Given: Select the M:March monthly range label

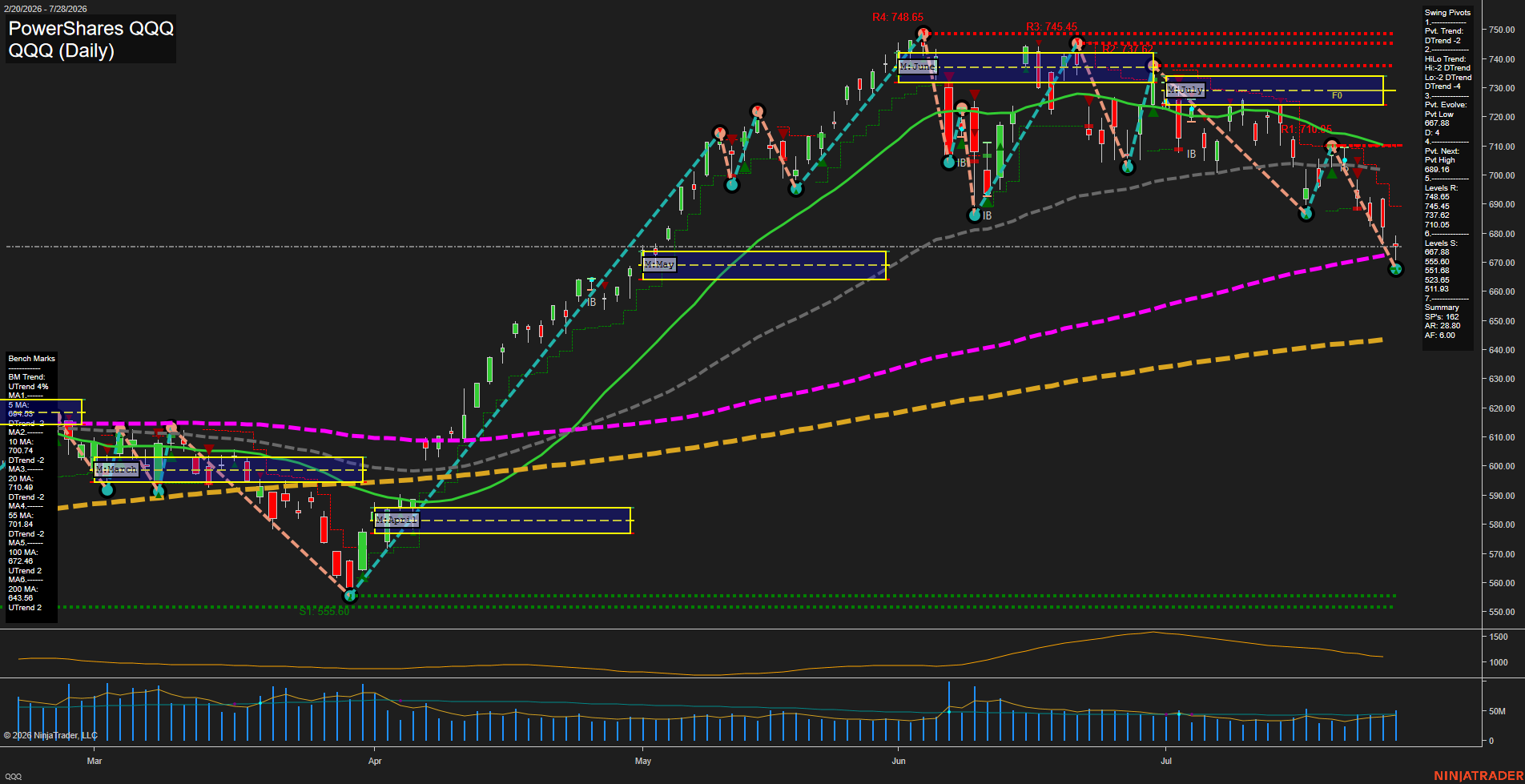Looking at the screenshot, I should point(117,469).
